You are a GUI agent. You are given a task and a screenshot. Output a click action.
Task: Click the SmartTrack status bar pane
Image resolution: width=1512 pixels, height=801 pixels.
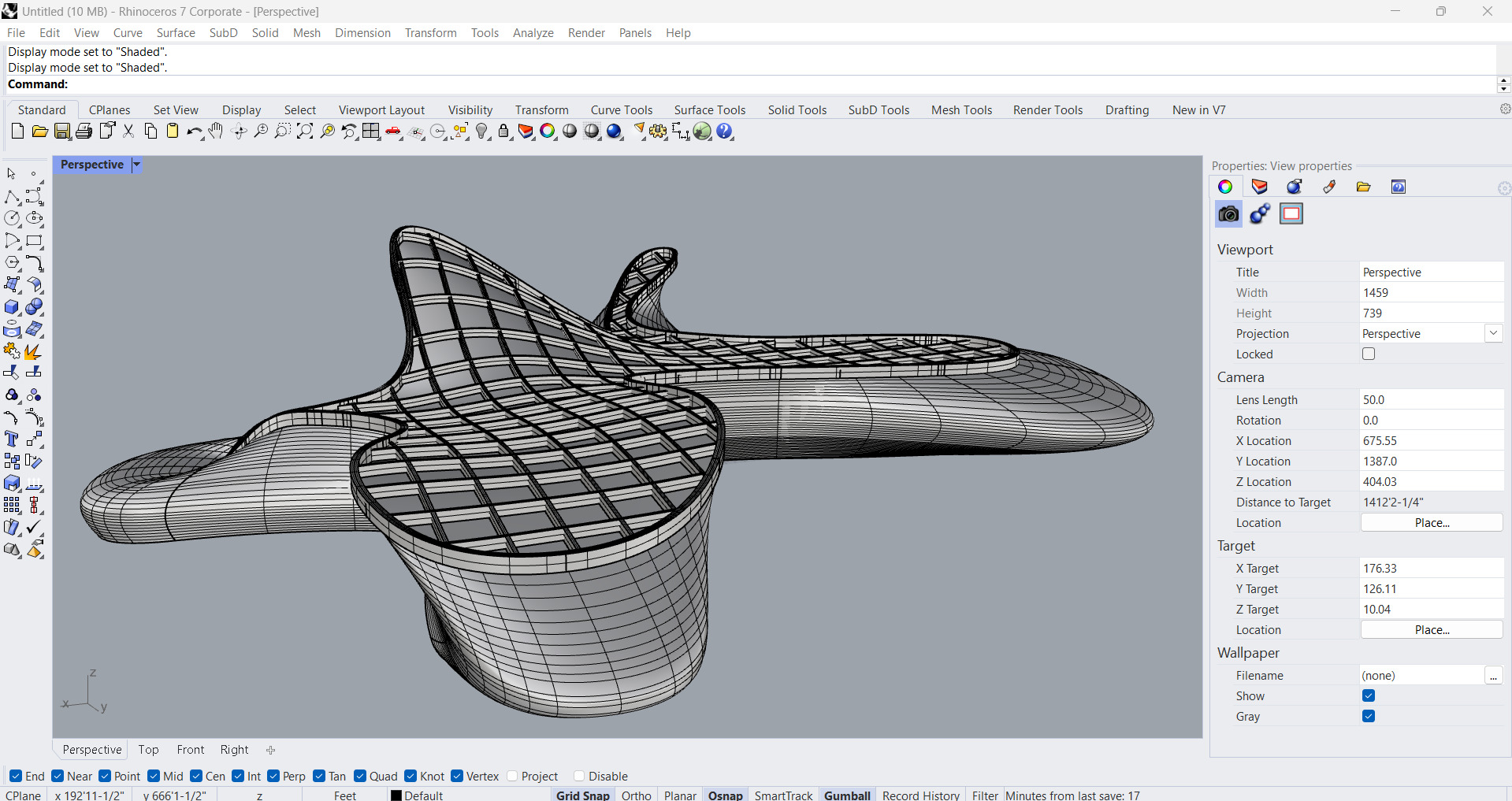pos(783,795)
